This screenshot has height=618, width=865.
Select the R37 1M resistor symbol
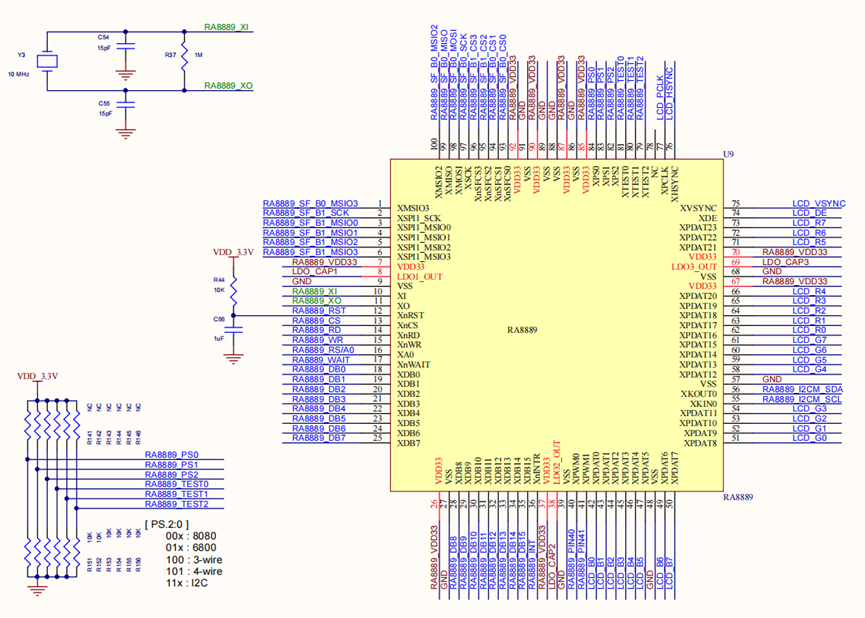click(184, 57)
